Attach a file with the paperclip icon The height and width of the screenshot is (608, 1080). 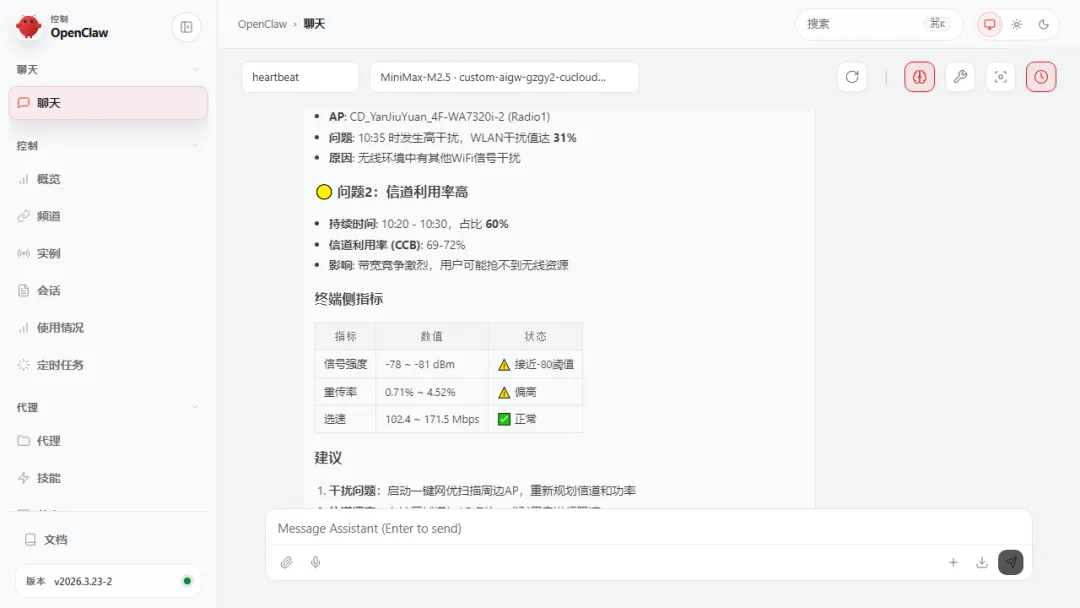pyautogui.click(x=287, y=563)
